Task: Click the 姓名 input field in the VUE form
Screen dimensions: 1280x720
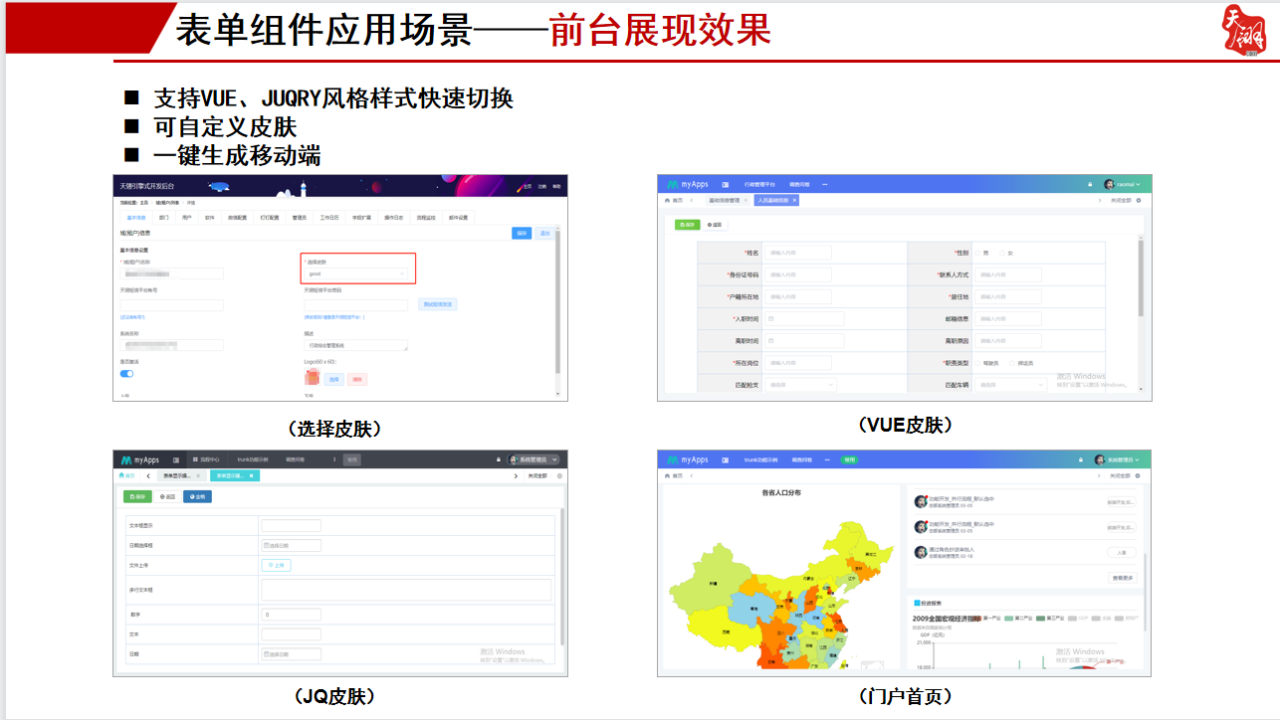Action: pyautogui.click(x=800, y=253)
